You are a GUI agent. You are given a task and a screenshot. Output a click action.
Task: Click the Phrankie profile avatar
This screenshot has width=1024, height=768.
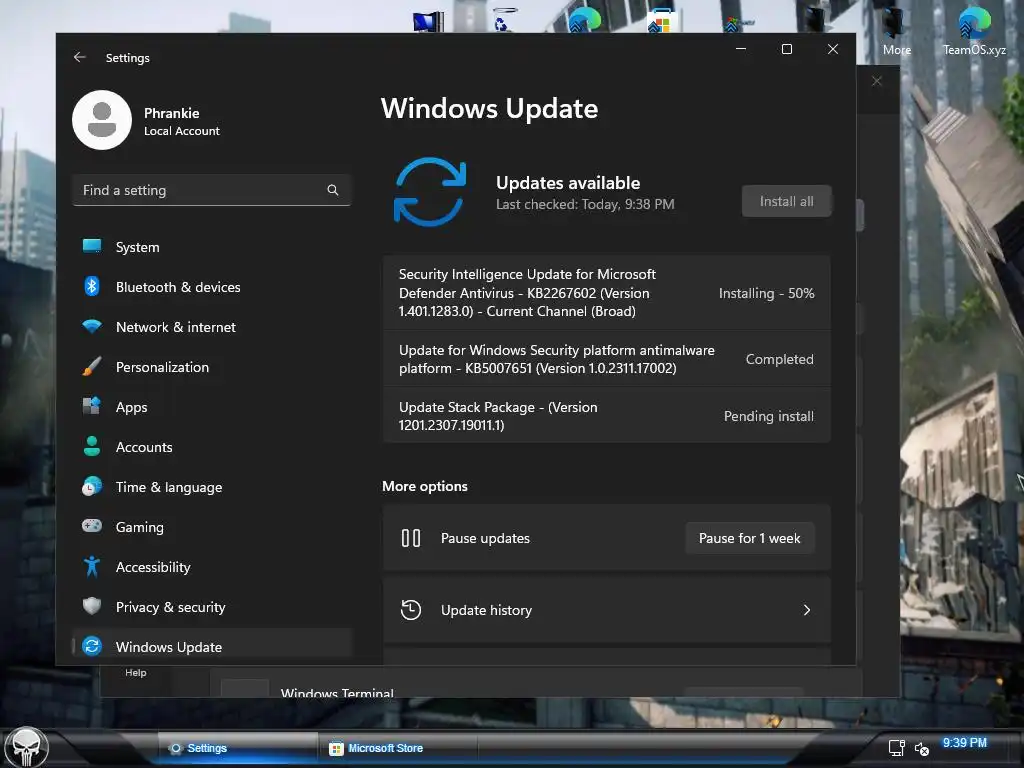(x=102, y=120)
